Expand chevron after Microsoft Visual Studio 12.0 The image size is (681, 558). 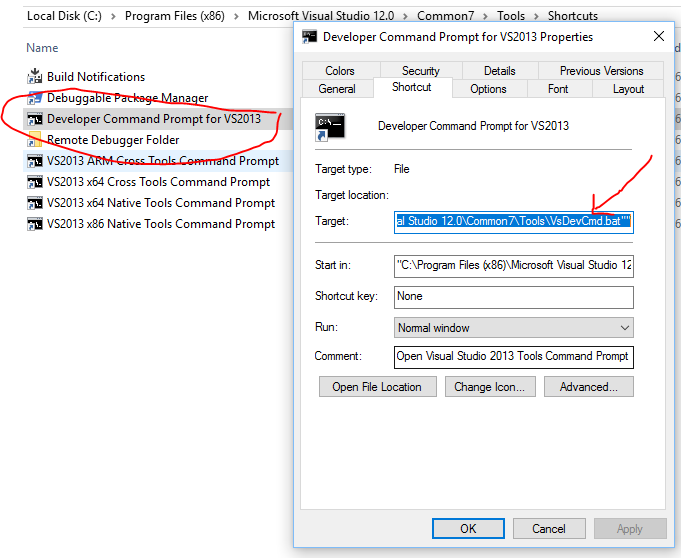tap(405, 17)
